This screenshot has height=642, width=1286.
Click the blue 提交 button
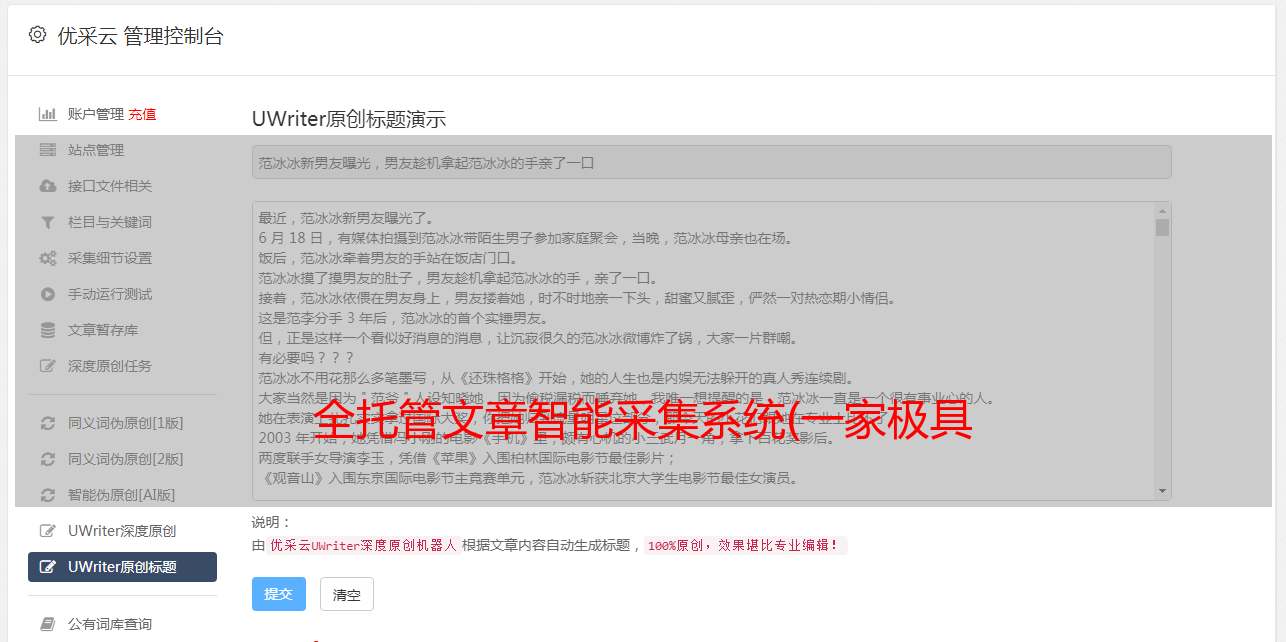point(278,594)
